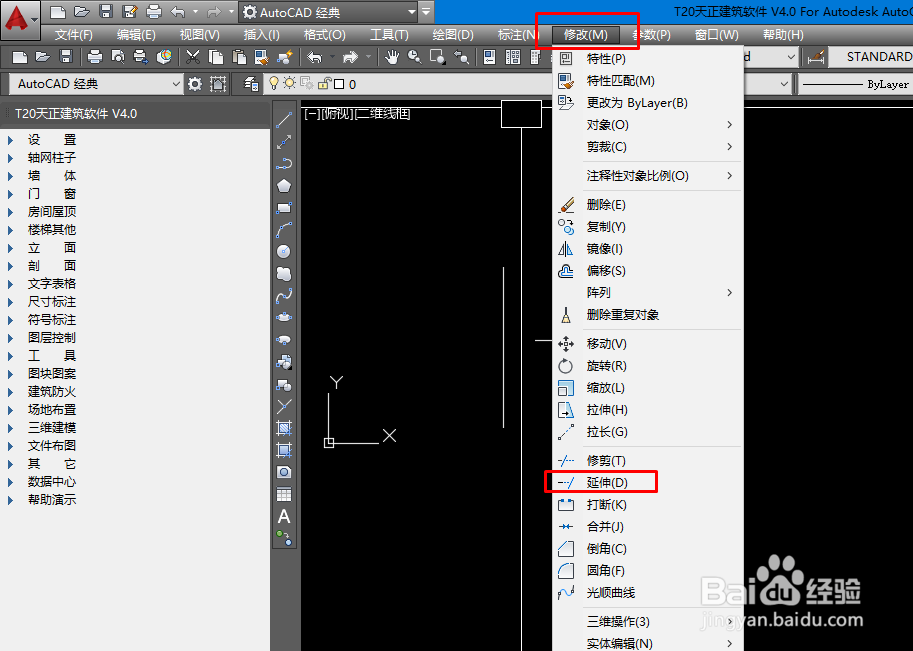Choose 镜像(I) menu entry

[x=647, y=249]
